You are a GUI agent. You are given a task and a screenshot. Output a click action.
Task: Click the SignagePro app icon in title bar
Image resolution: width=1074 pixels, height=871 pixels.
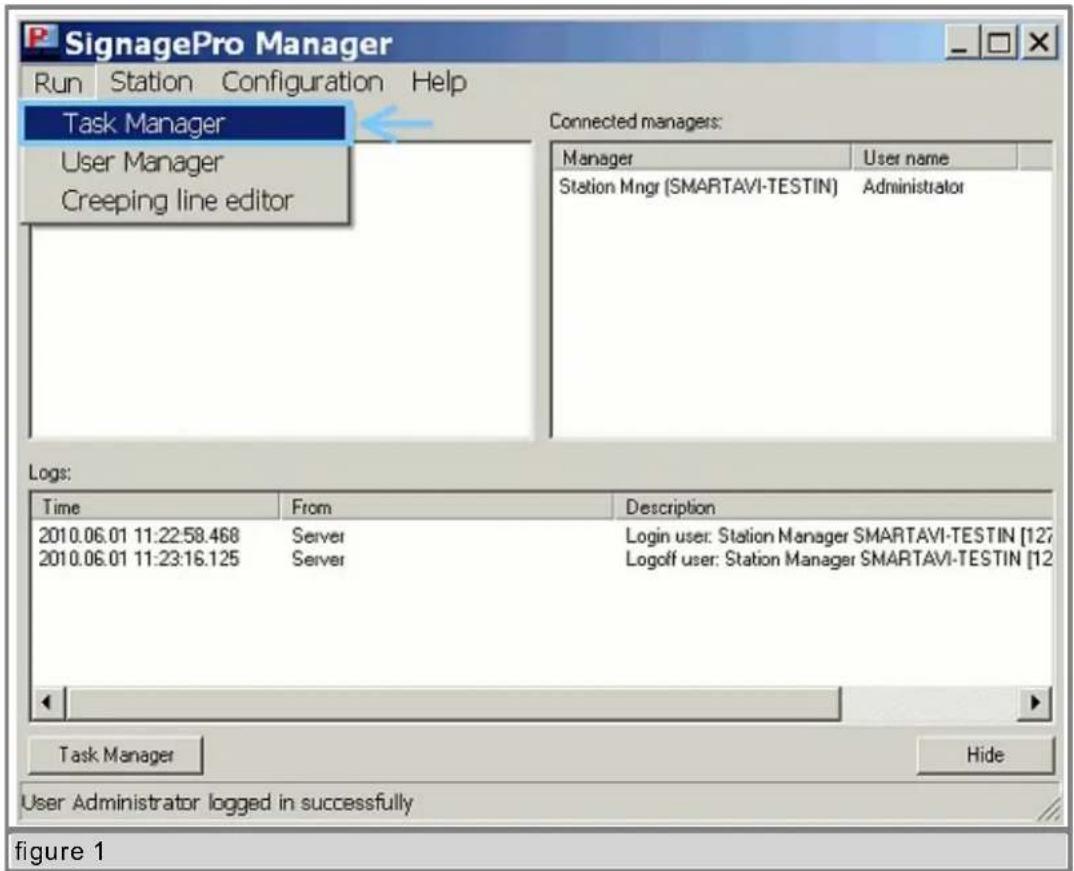tap(40, 40)
